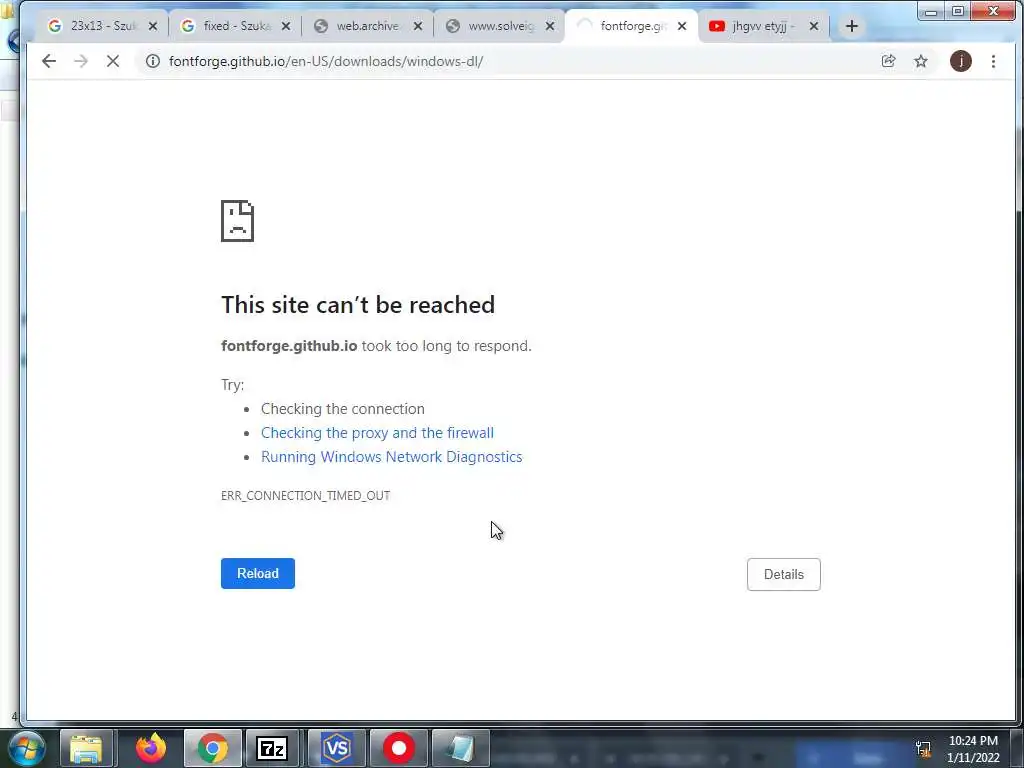Viewport: 1024px width, 768px height.
Task: Click the network tray icon
Action: pyautogui.click(x=923, y=748)
